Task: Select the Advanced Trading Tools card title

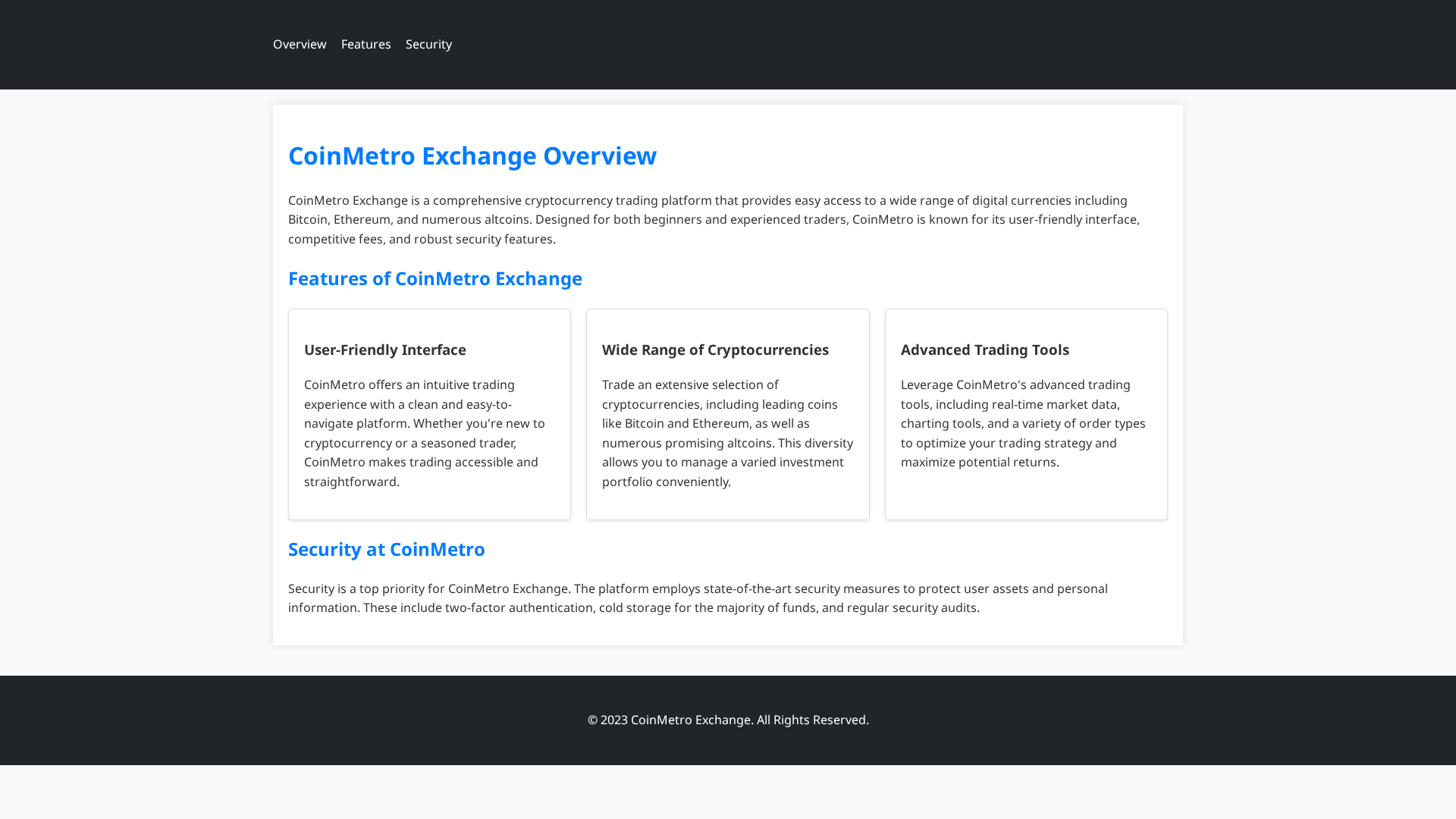Action: tap(985, 350)
